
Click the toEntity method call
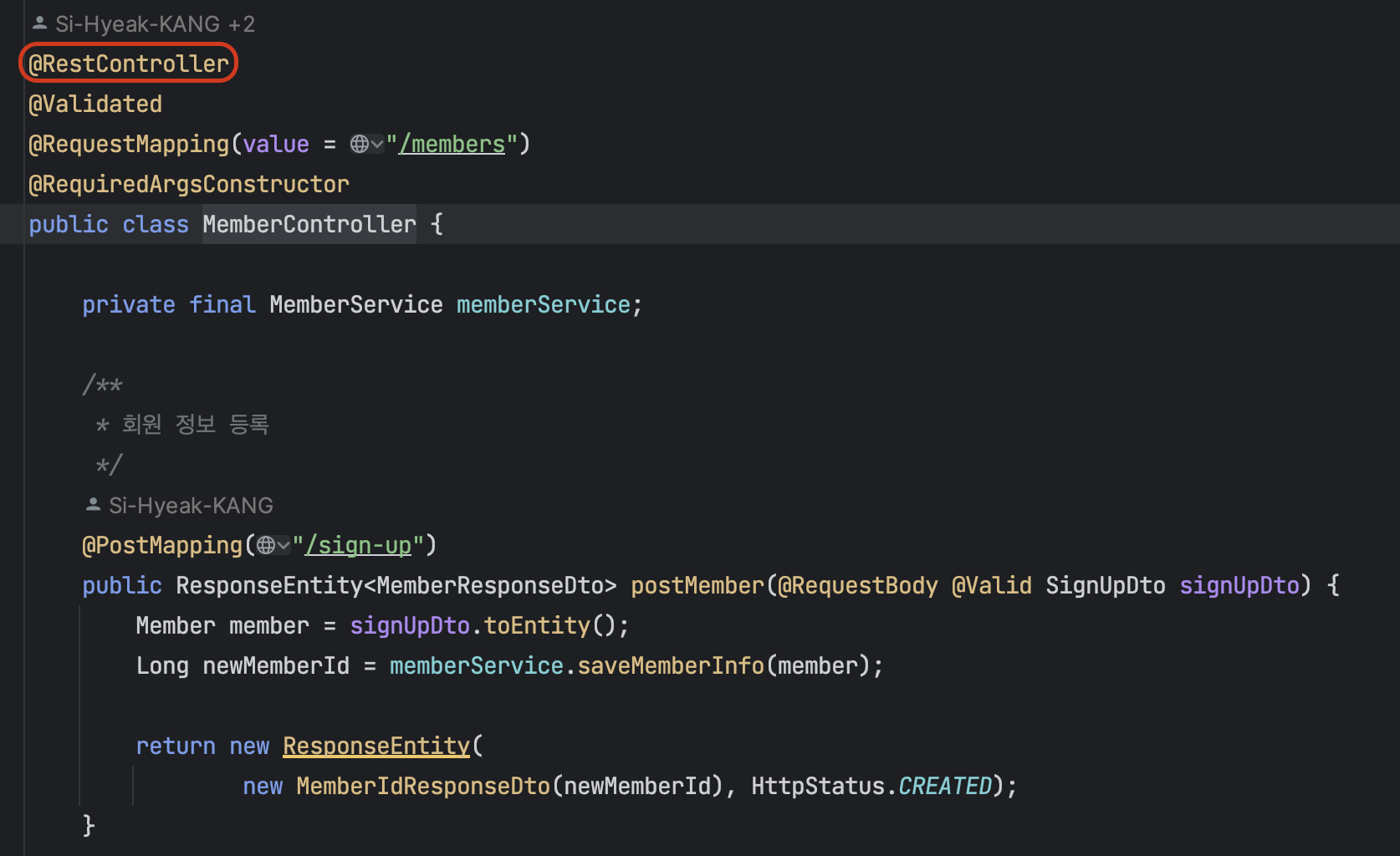tap(537, 625)
